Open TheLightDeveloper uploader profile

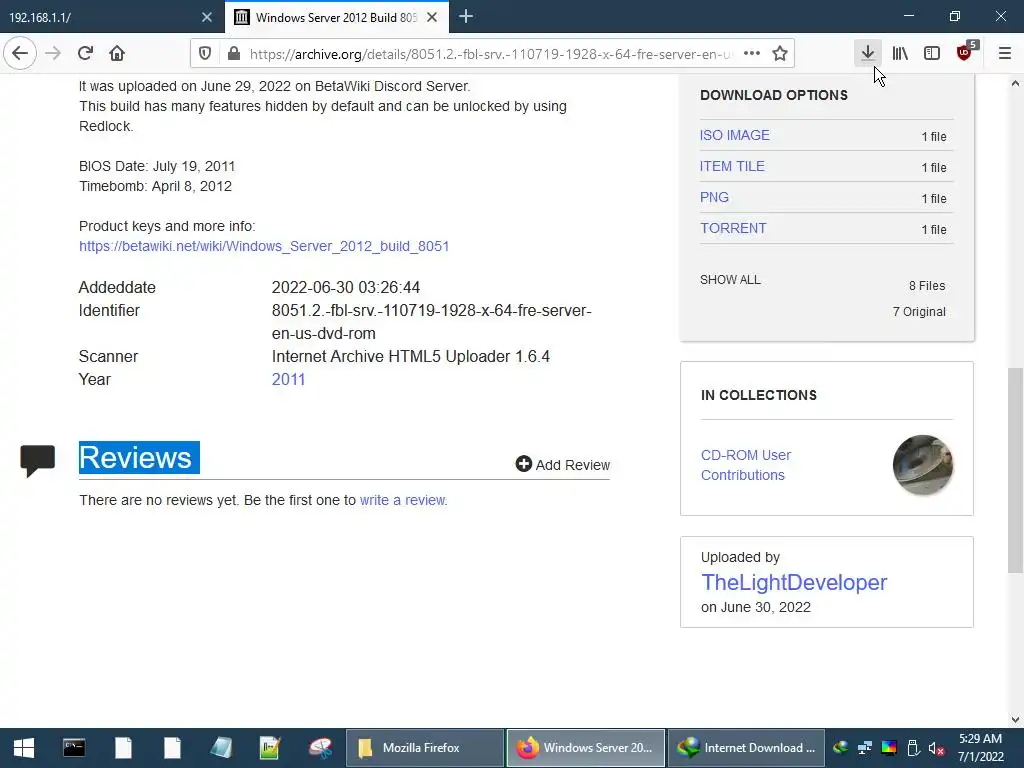point(794,582)
